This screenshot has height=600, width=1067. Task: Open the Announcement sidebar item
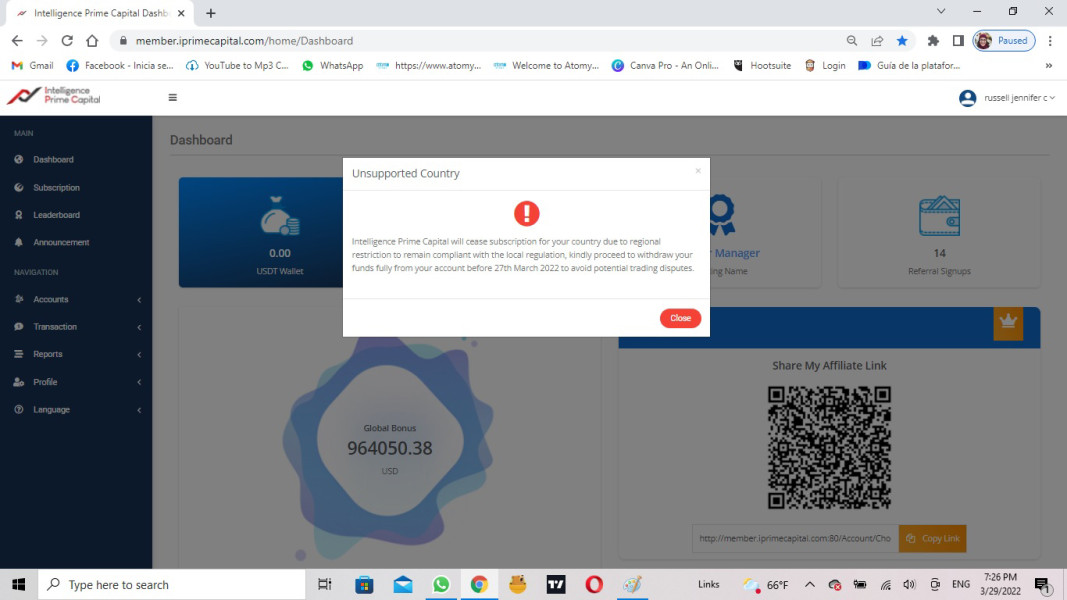(x=61, y=242)
